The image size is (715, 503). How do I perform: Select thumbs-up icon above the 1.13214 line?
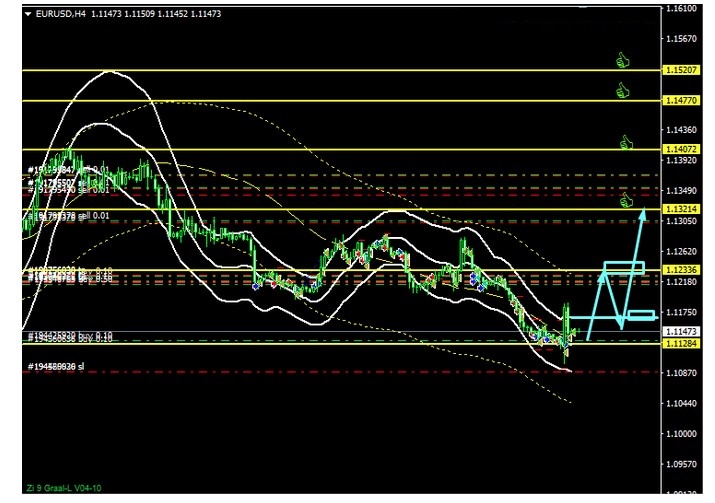click(x=628, y=200)
